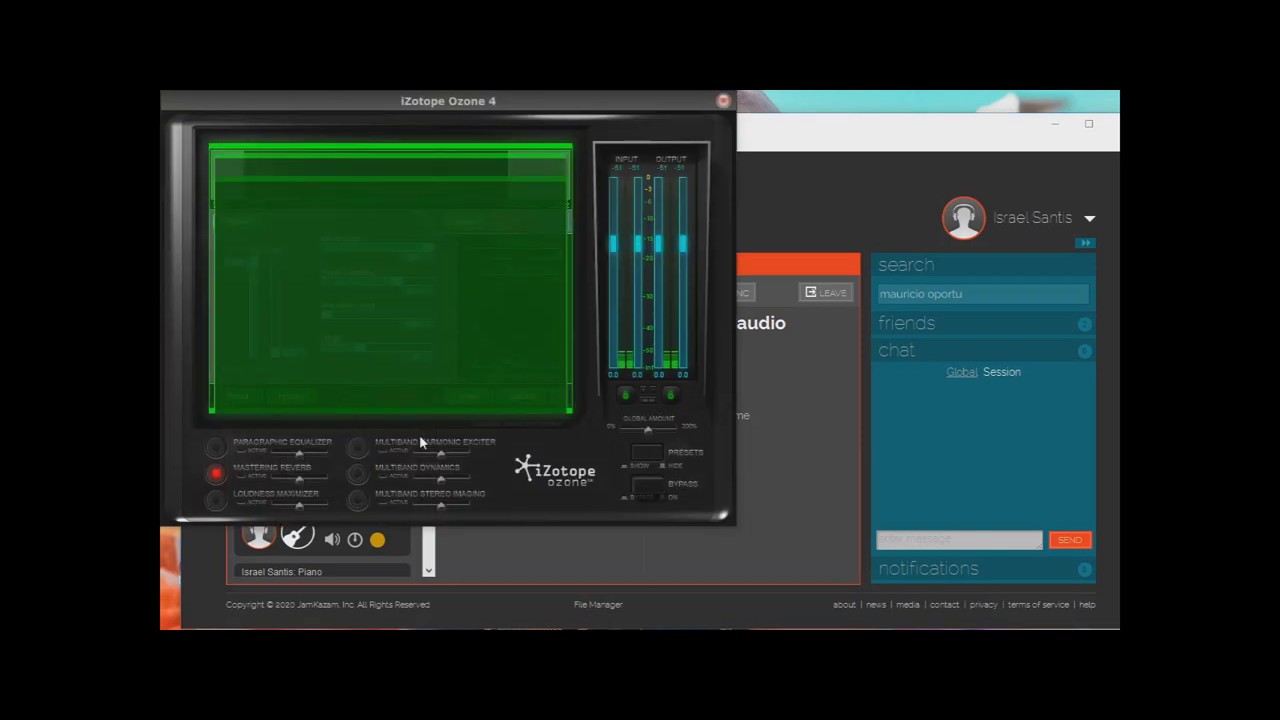This screenshot has height=720, width=1280.
Task: Click the chat count badge
Action: click(x=1085, y=351)
